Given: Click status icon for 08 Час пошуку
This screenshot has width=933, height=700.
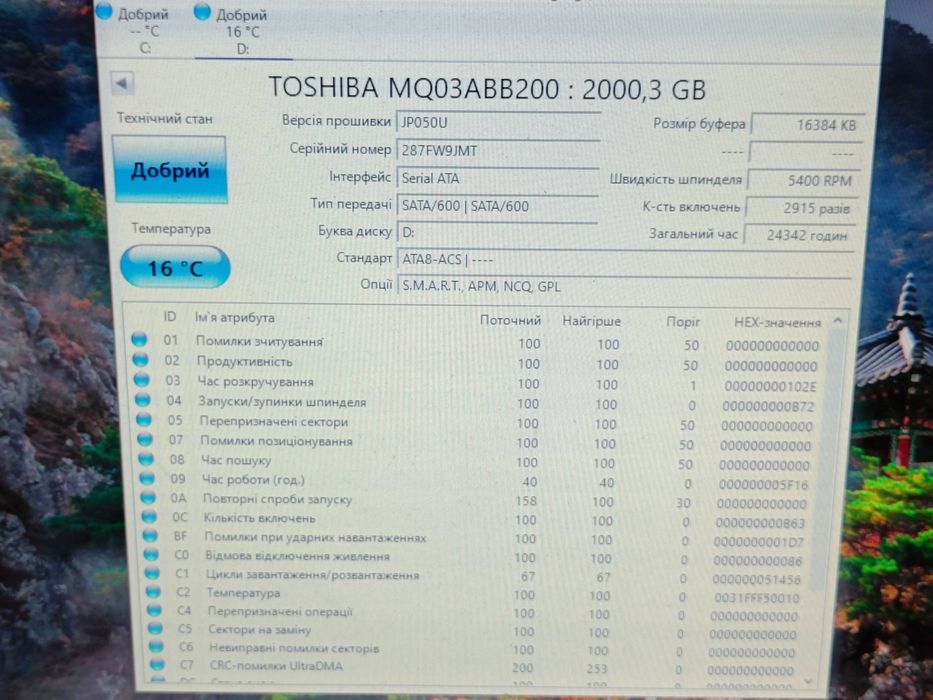Looking at the screenshot, I should [x=146, y=458].
